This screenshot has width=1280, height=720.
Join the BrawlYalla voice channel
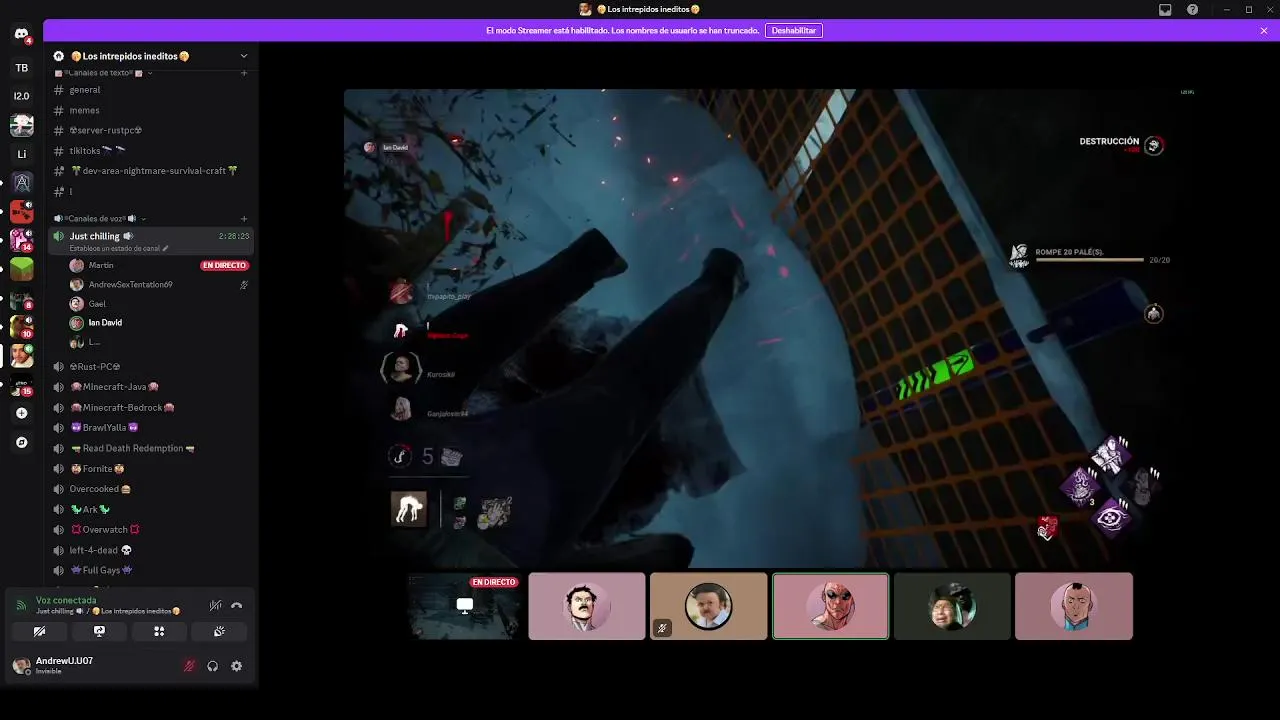coord(150,428)
